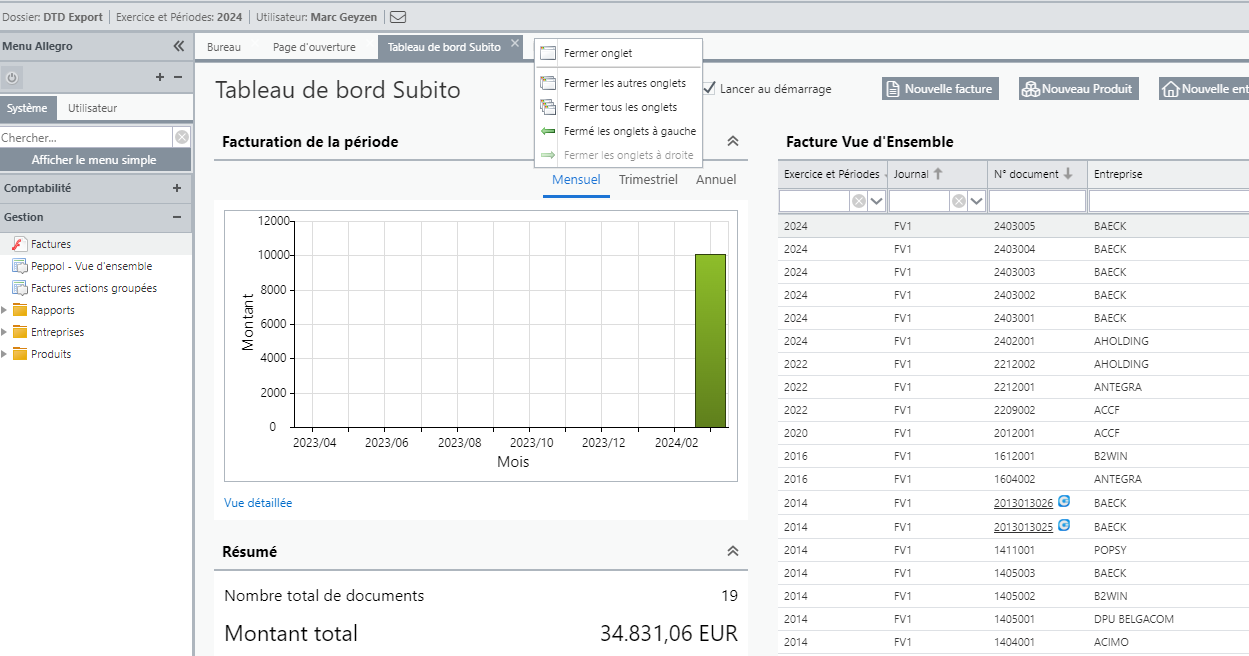The width and height of the screenshot is (1249, 656).
Task: Click the green chart bar for 2024/03
Action: [710, 340]
